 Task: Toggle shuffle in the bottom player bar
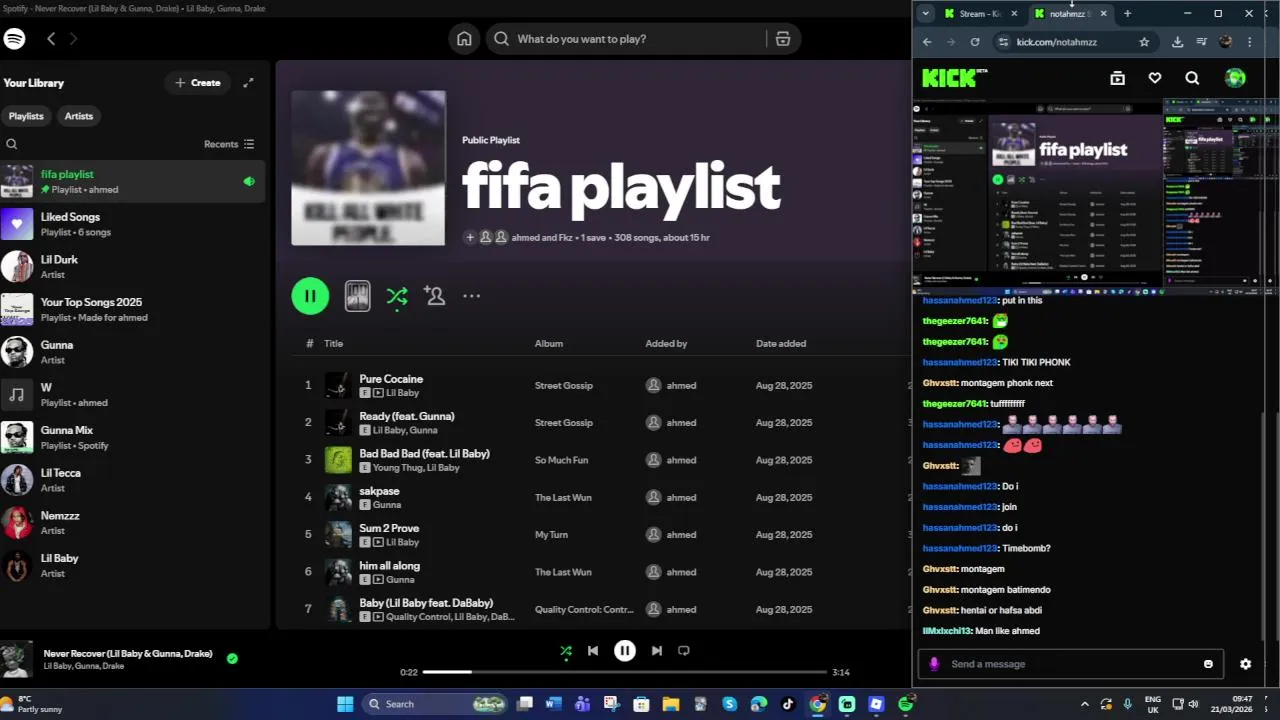(566, 651)
